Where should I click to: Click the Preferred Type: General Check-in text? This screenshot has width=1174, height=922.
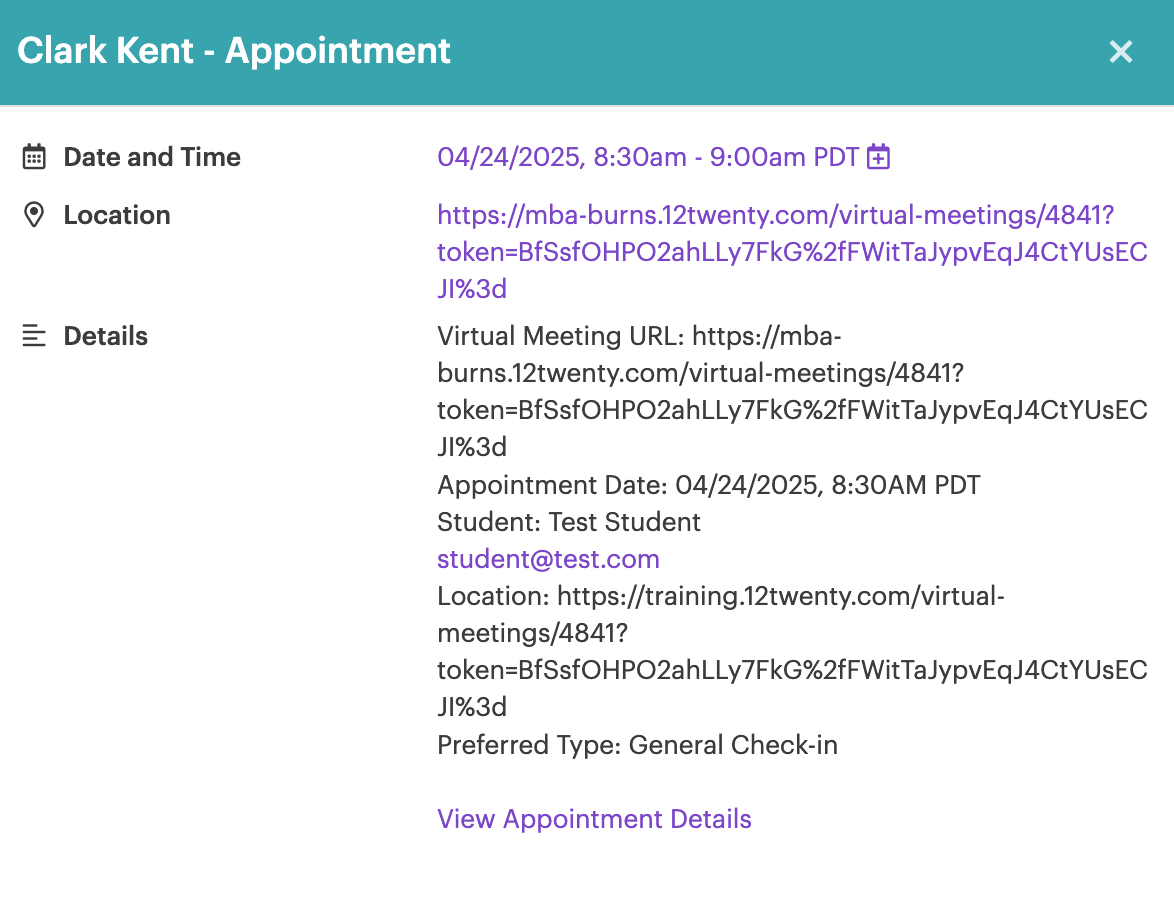tap(637, 745)
